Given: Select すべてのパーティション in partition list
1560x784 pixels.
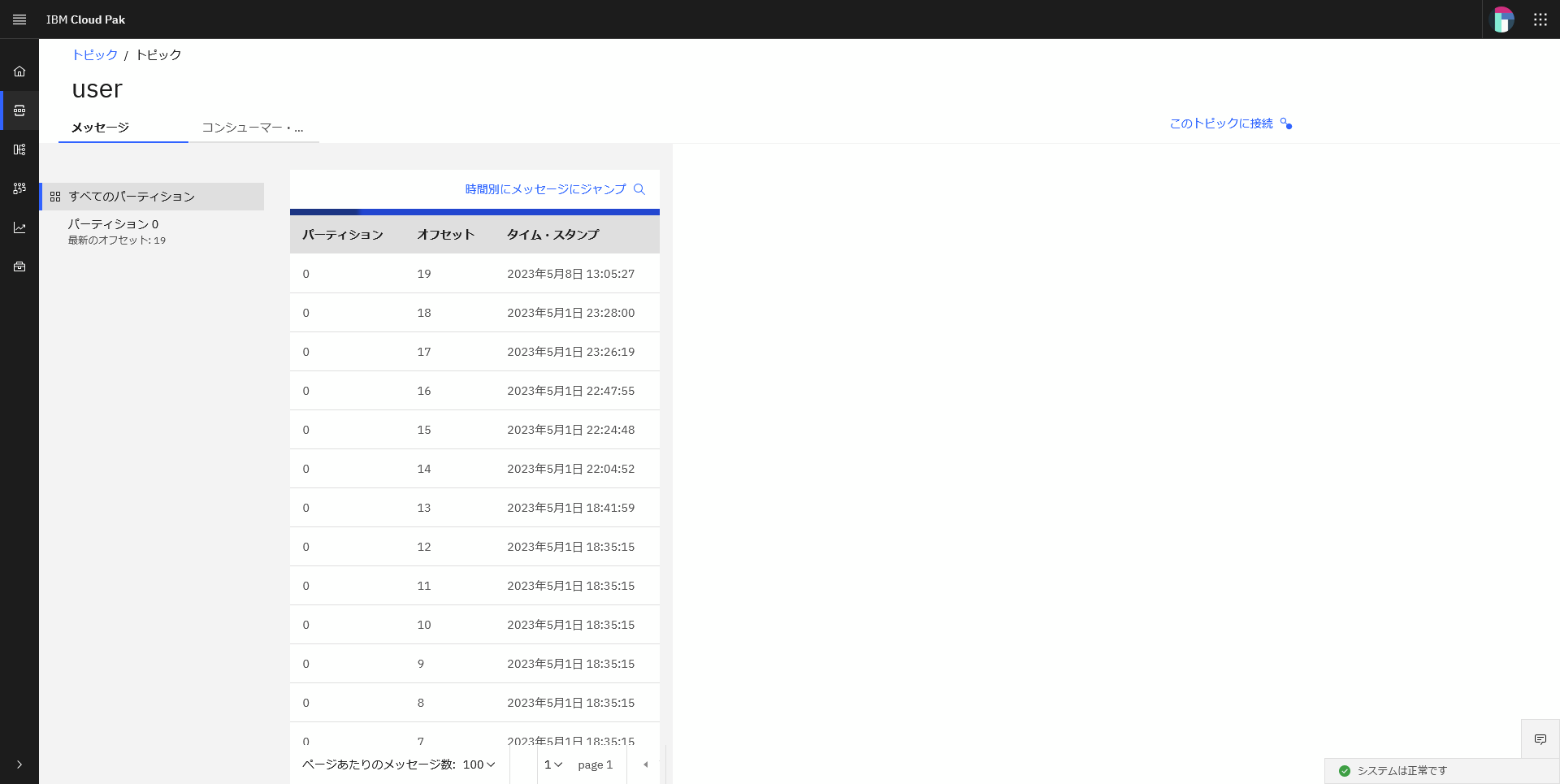Looking at the screenshot, I should tap(152, 197).
